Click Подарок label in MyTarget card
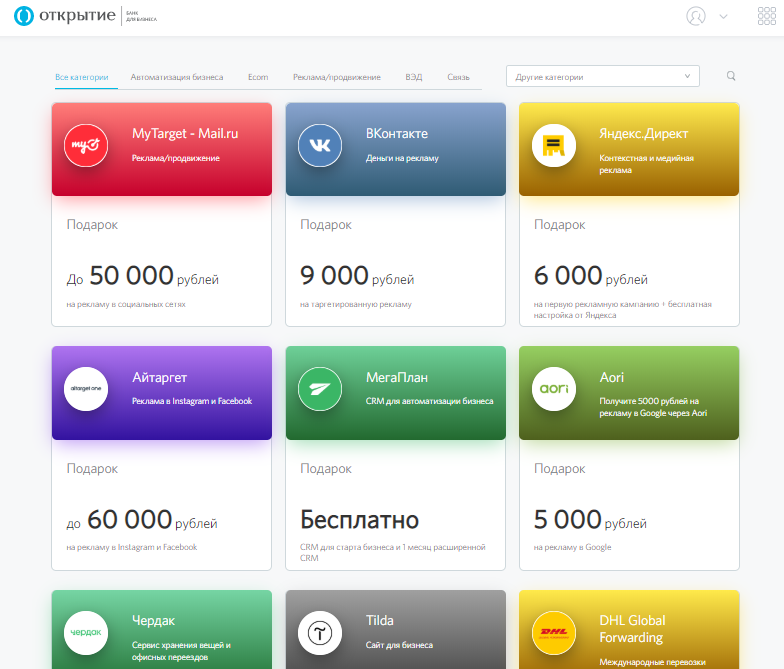 [92, 225]
